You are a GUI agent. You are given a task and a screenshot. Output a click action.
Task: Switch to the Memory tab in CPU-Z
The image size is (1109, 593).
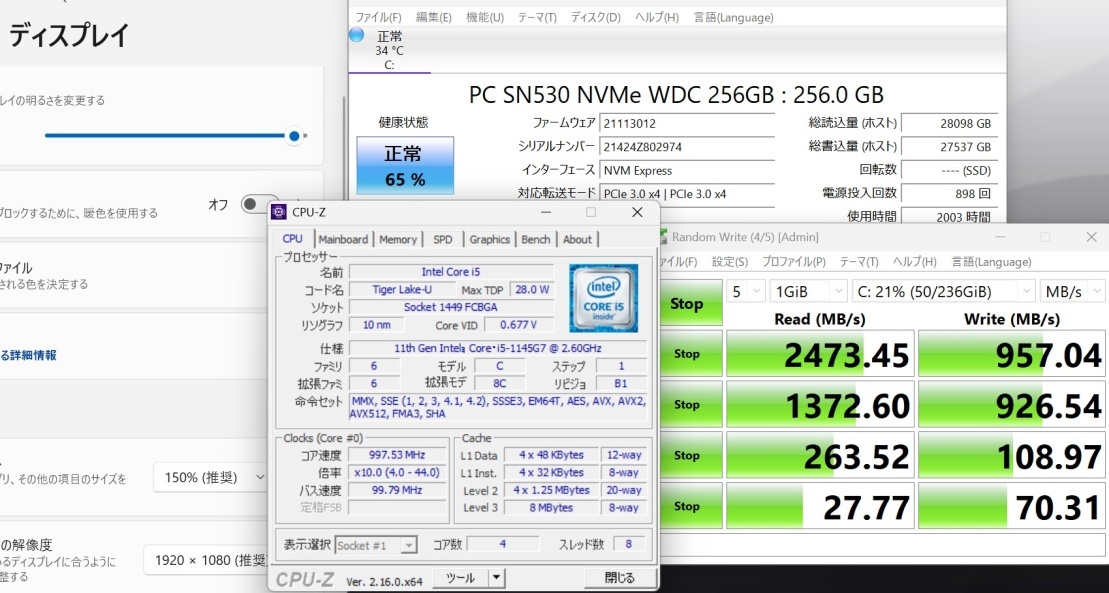[397, 239]
